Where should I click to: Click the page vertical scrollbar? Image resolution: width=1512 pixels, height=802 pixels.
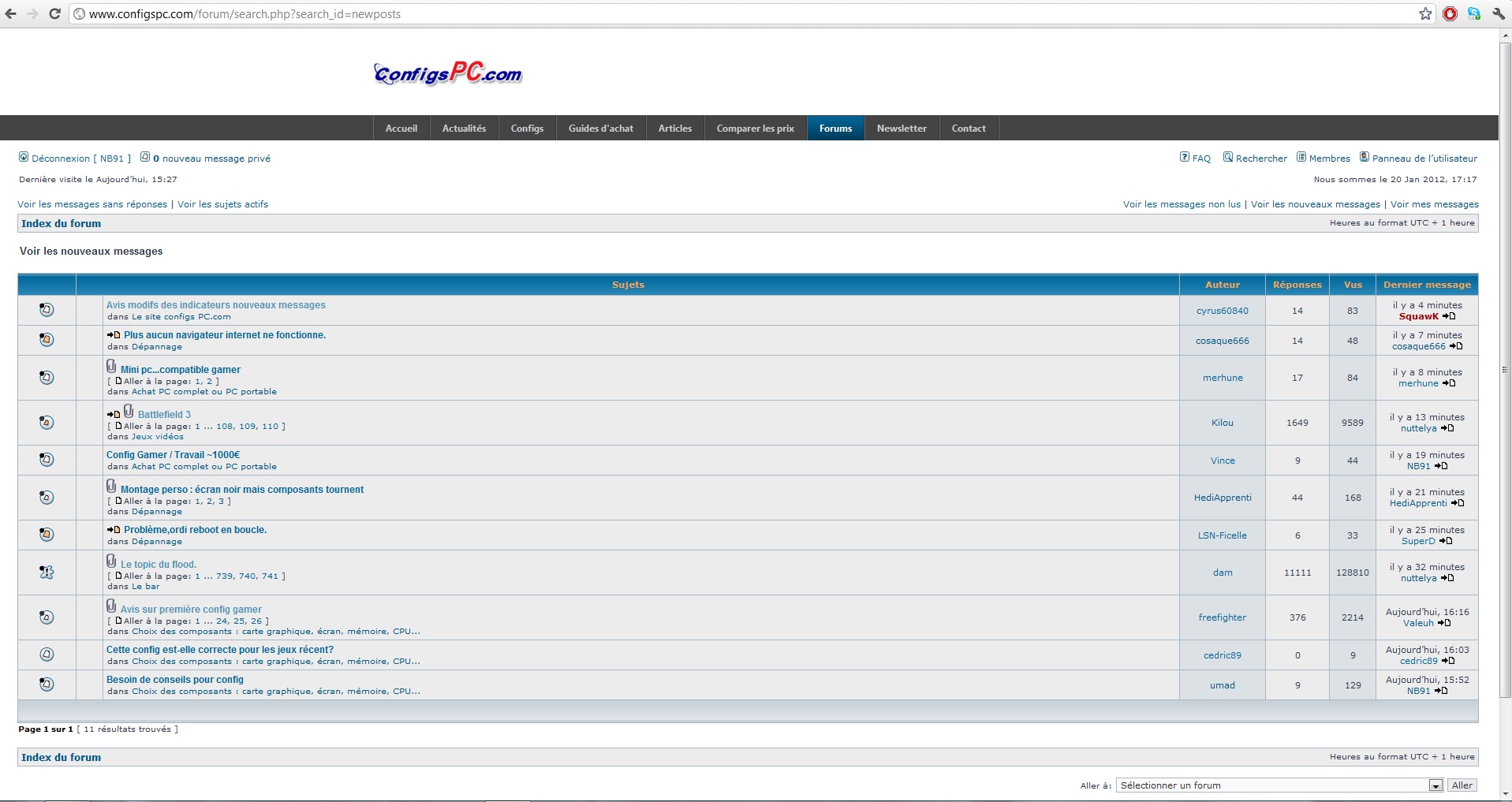pos(1505,369)
